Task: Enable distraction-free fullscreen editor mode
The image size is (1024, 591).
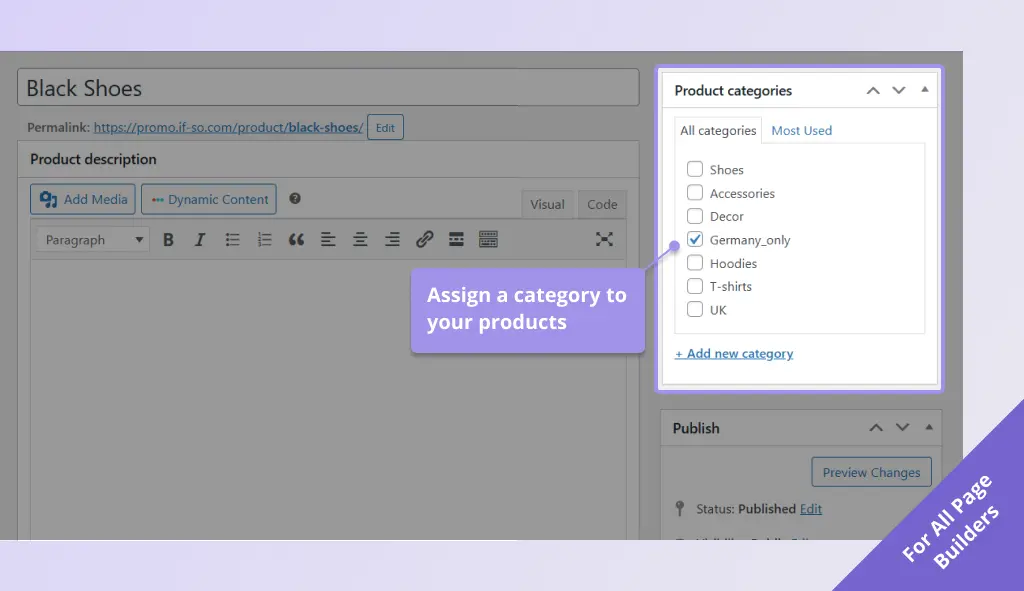Action: 604,240
